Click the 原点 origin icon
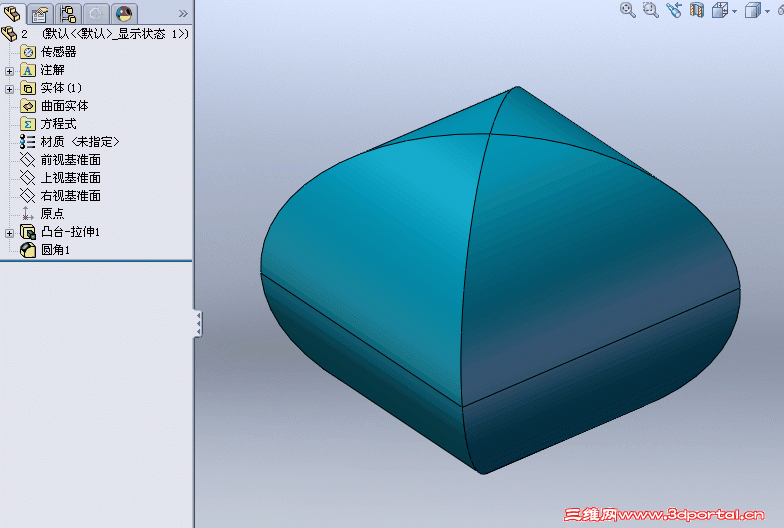Viewport: 784px width, 528px height. coord(28,214)
